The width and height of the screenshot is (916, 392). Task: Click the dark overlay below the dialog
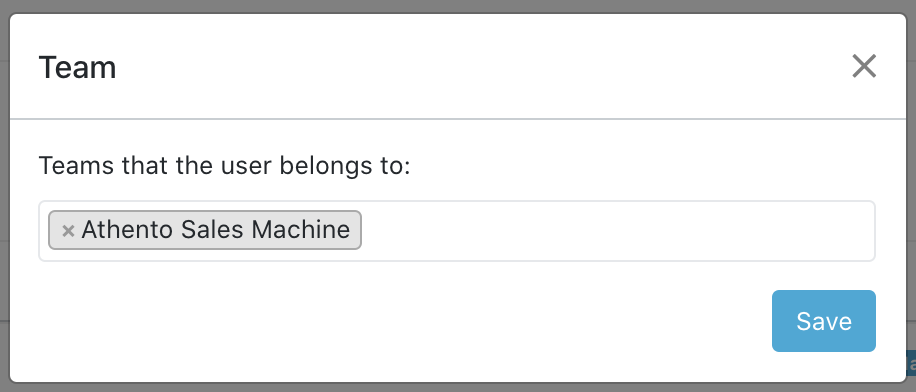[x=458, y=388]
